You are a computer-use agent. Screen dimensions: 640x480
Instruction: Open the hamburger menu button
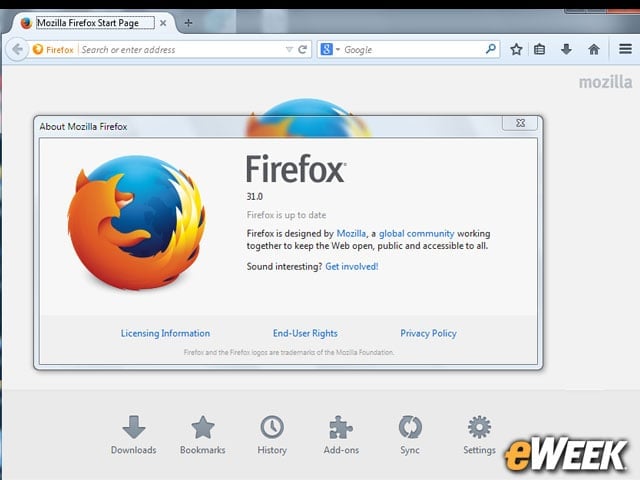click(x=625, y=49)
